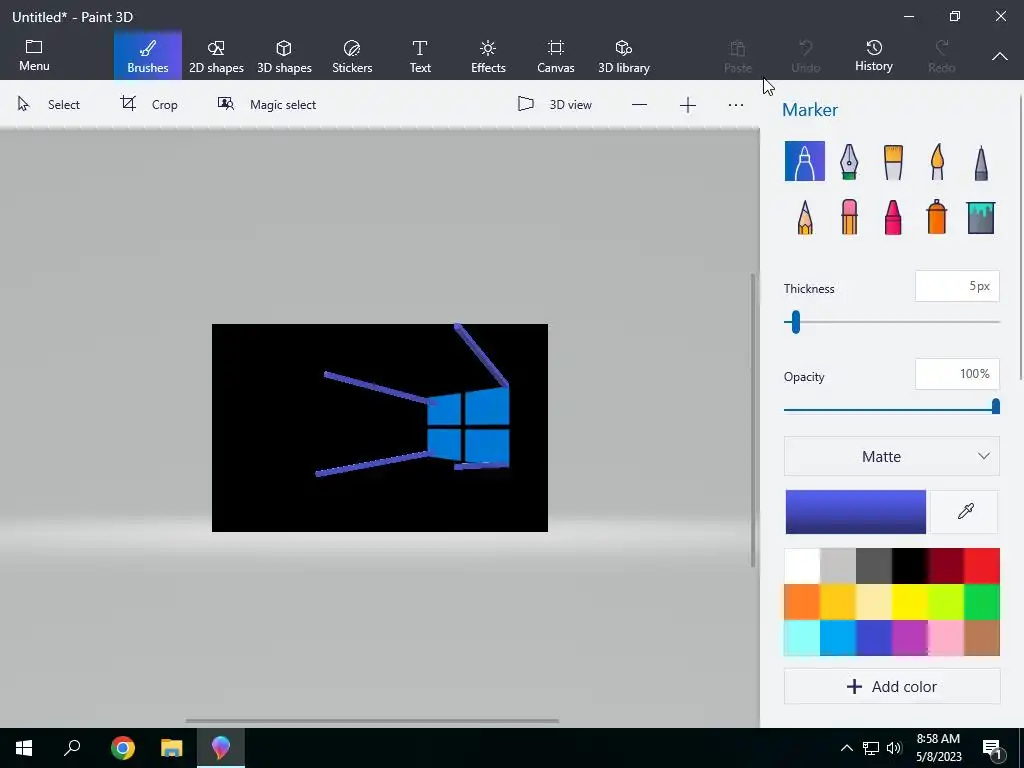Pick the purple color swatch

click(910, 637)
